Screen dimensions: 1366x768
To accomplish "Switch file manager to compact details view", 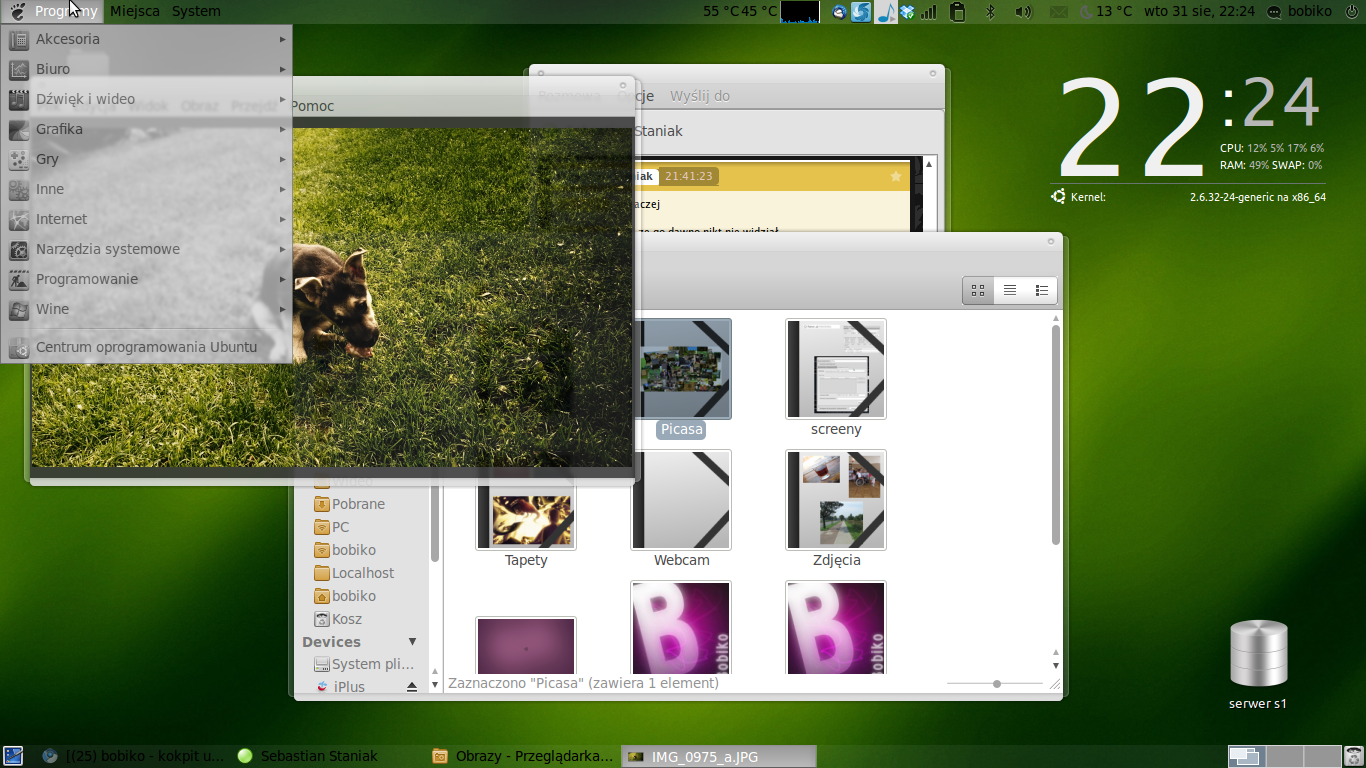I will click(1041, 290).
